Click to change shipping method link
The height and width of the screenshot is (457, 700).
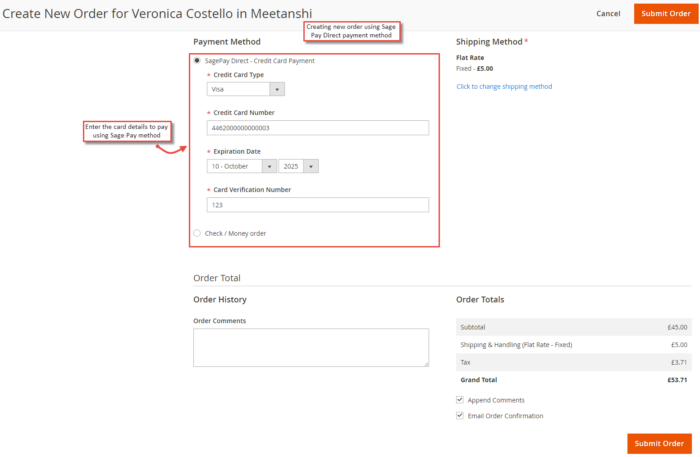point(504,87)
